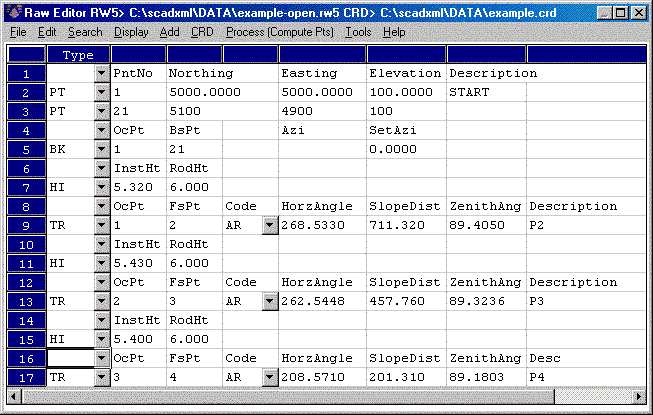Select SetAzi cell 0.0000

click(406, 149)
